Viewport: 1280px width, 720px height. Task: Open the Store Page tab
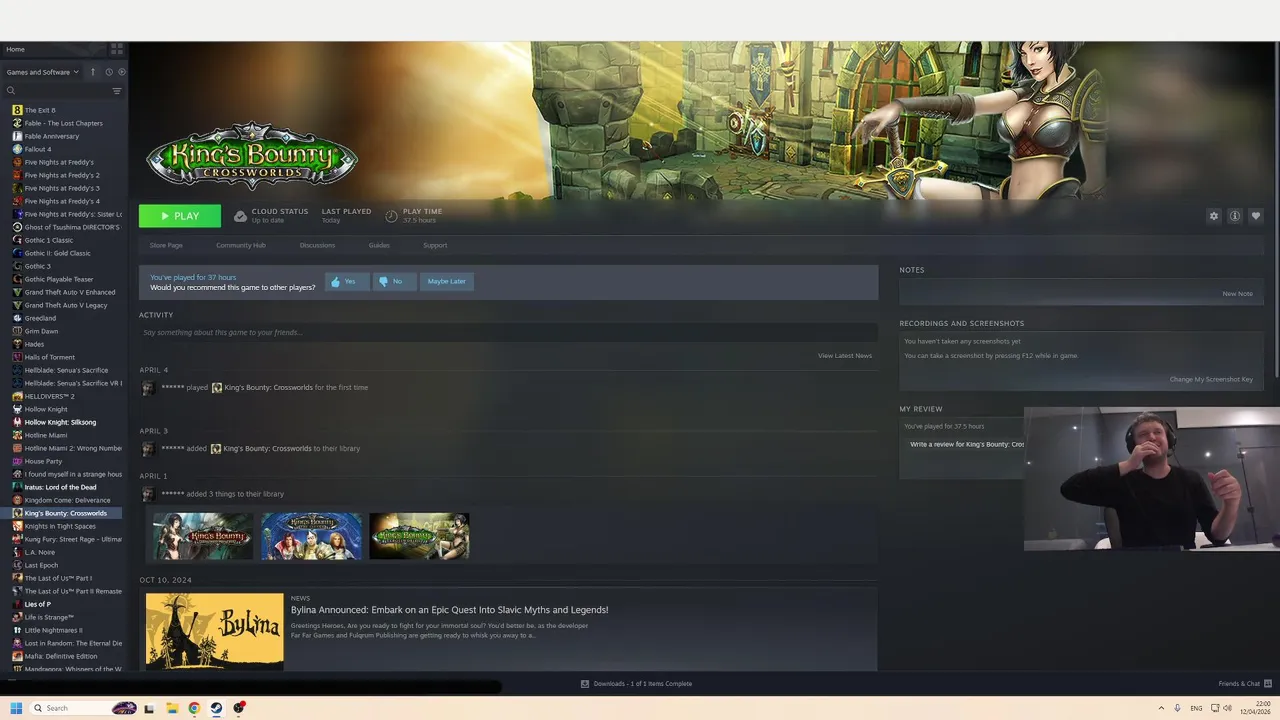click(166, 245)
